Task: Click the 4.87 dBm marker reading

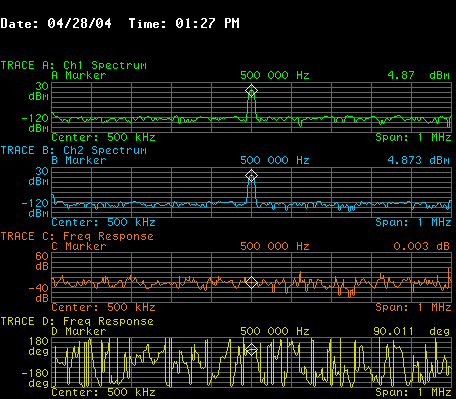Action: click(419, 75)
